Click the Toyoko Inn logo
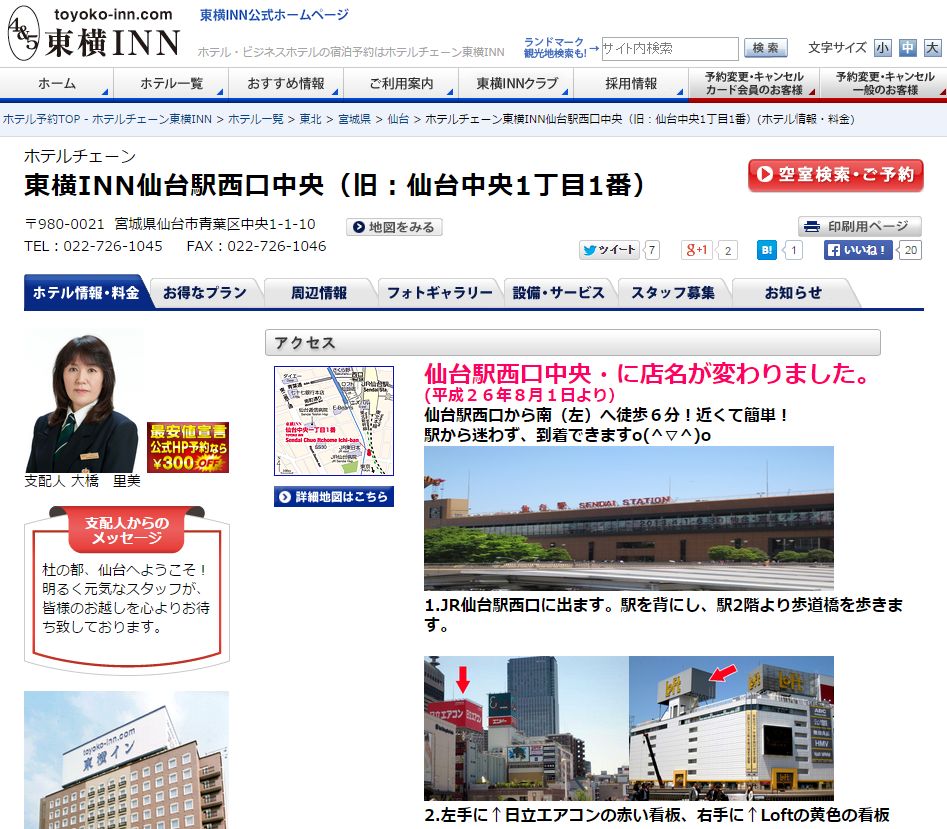 94,33
